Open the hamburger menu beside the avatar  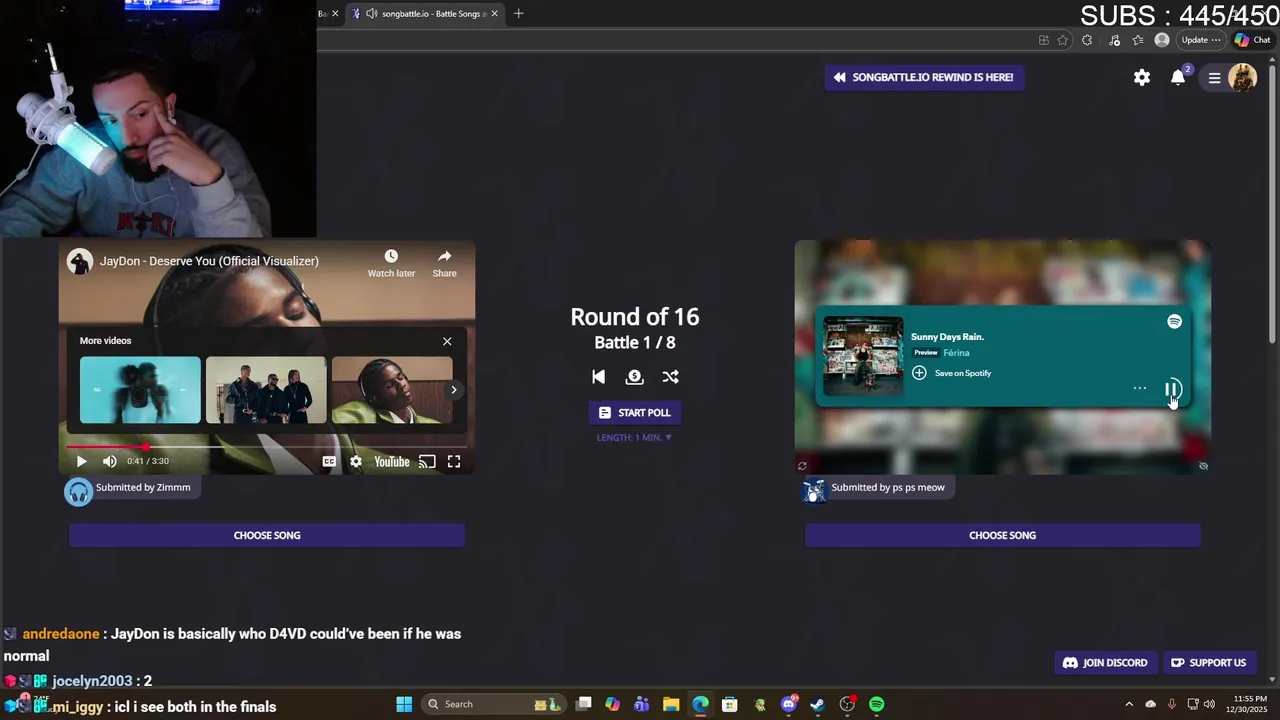click(x=1214, y=78)
